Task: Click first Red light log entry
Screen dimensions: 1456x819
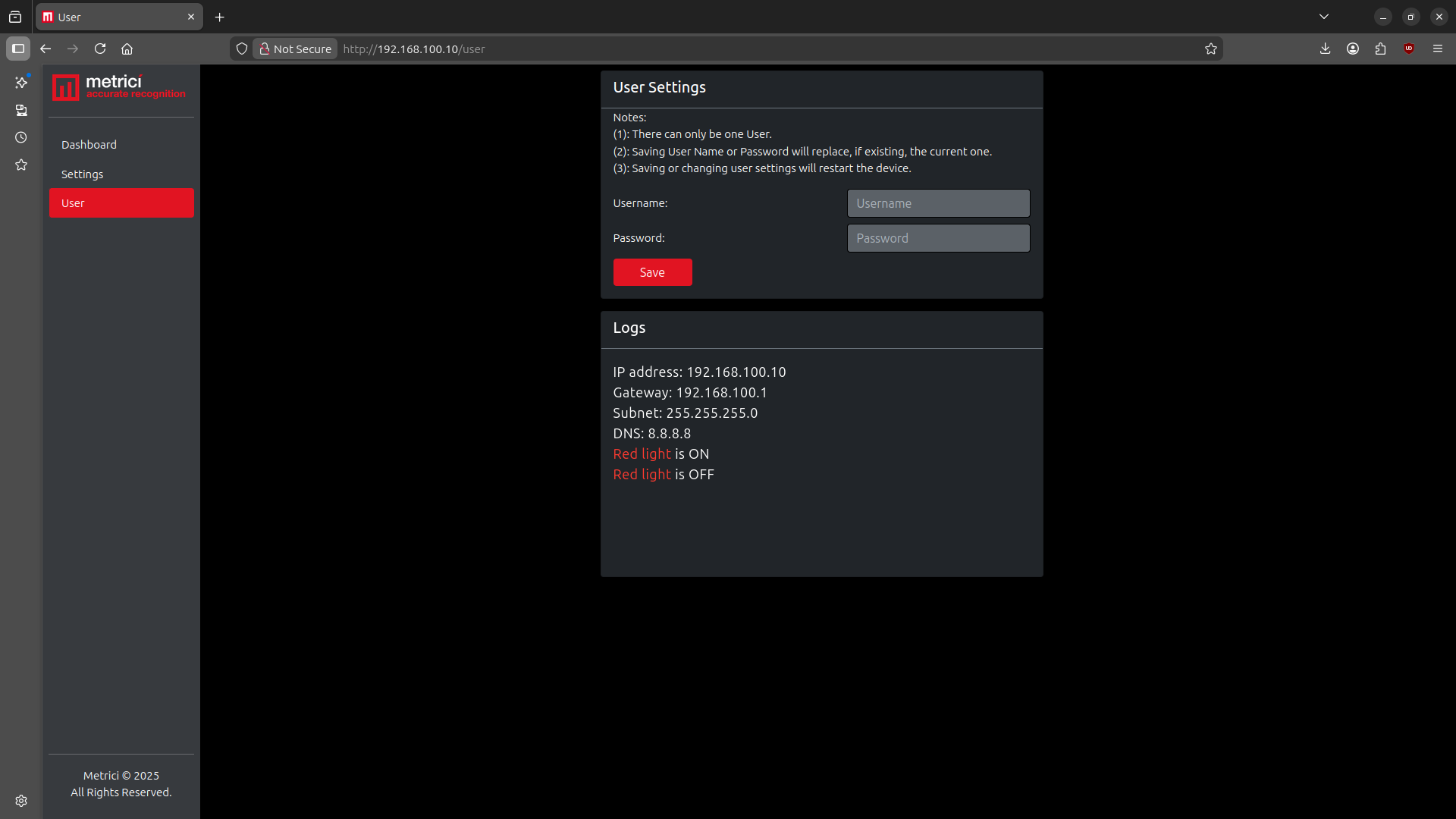Action: [x=661, y=453]
